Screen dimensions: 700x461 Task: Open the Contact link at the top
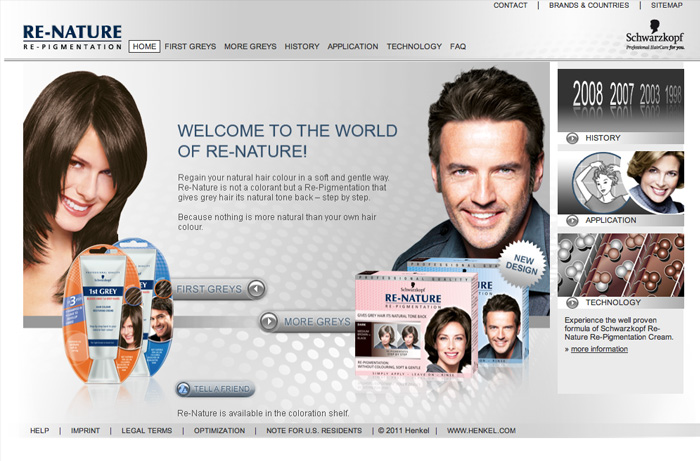510,5
